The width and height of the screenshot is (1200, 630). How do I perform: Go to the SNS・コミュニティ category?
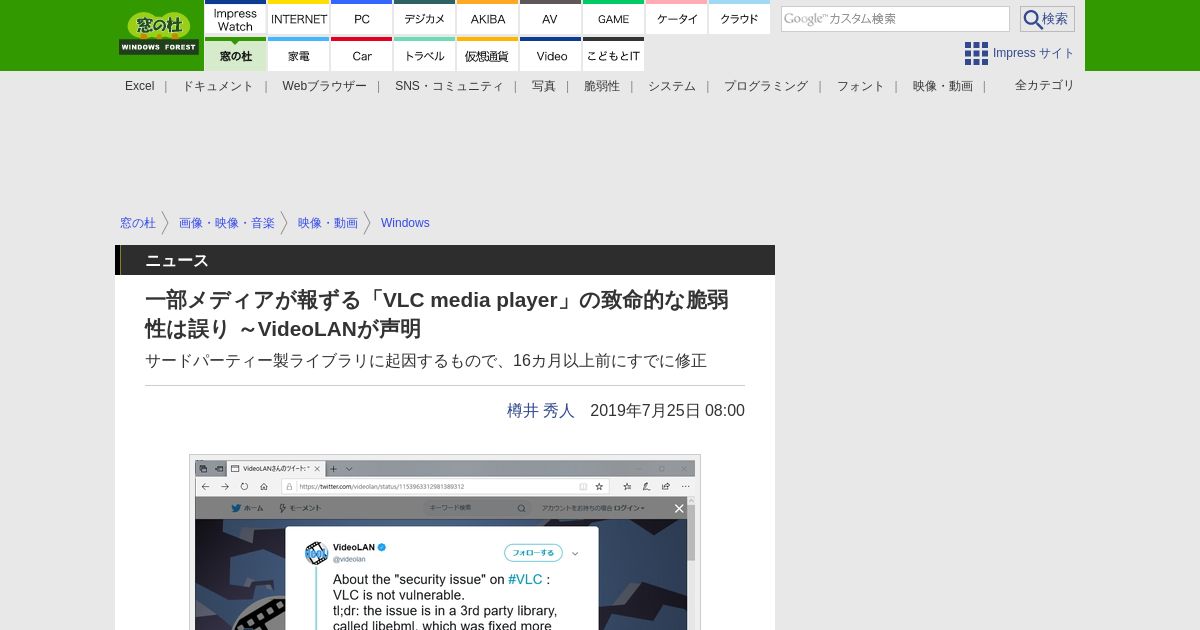click(x=449, y=86)
